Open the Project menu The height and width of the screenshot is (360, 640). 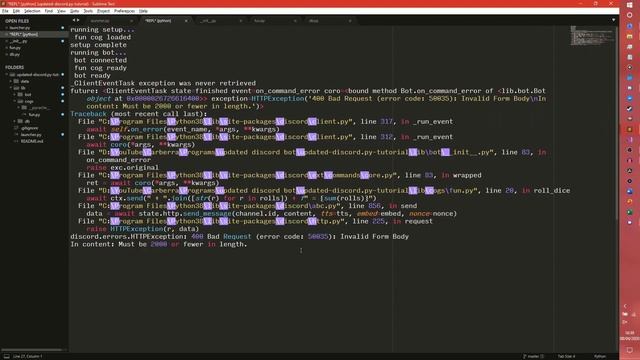click(x=103, y=11)
